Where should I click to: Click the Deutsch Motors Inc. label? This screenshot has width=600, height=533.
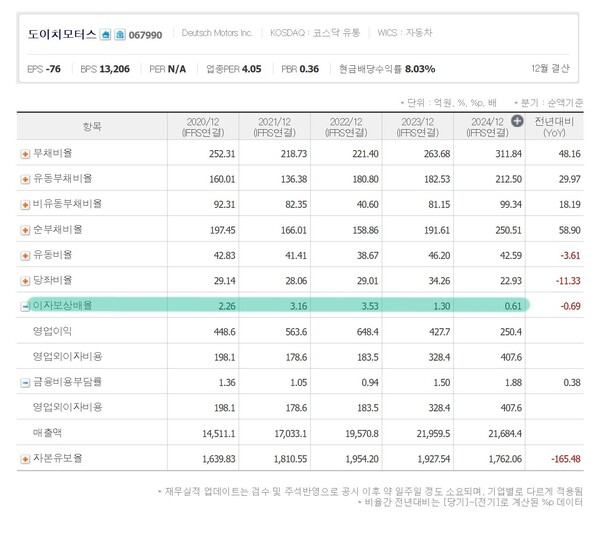tap(217, 33)
